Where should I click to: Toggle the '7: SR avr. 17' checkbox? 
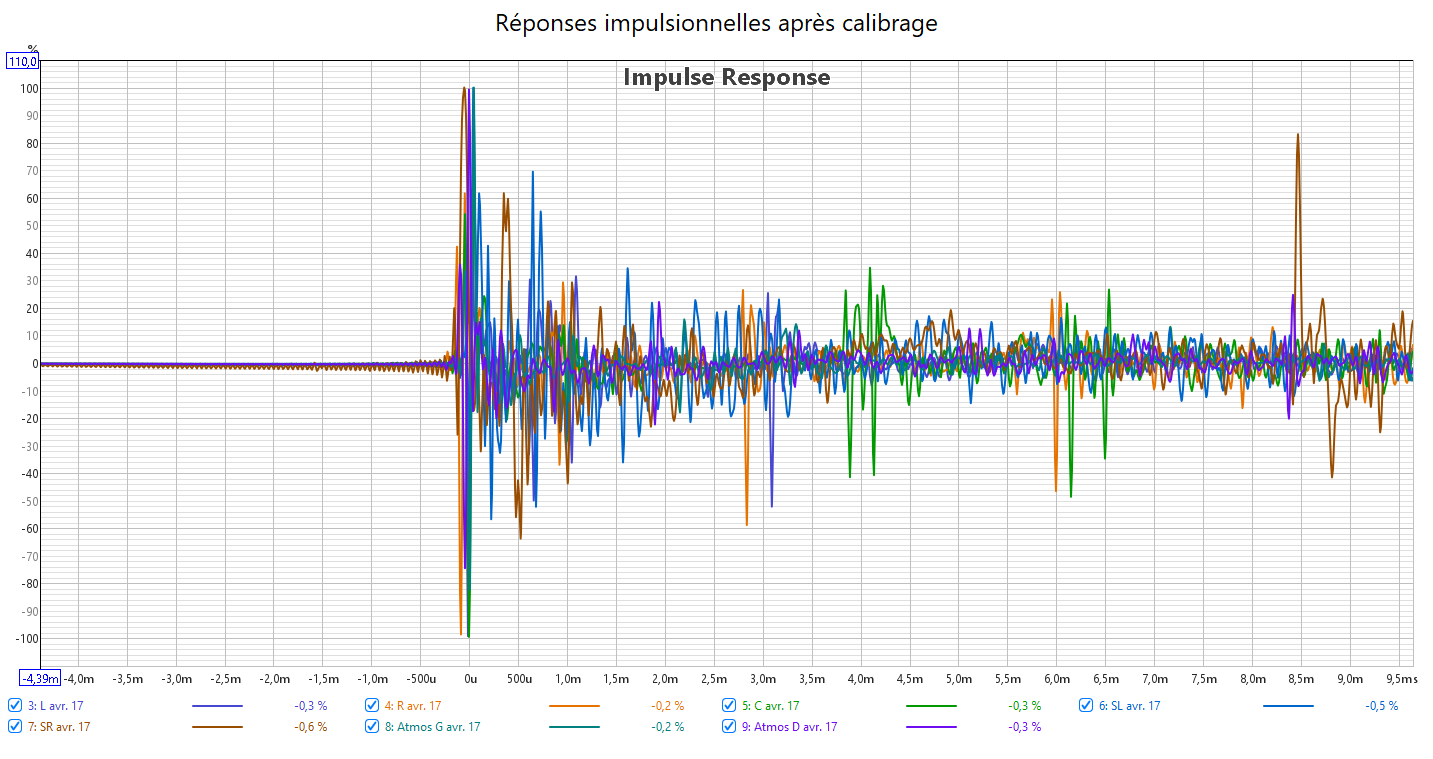[x=15, y=727]
